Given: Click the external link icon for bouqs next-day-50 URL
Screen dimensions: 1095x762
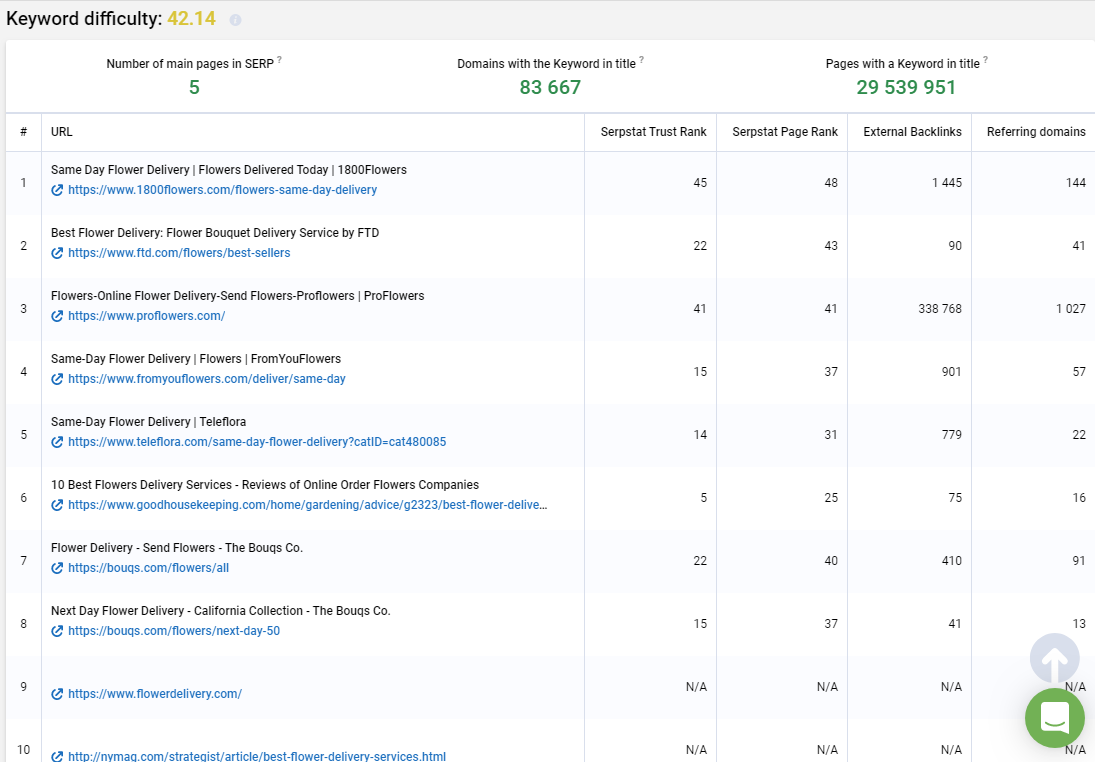Looking at the screenshot, I should [57, 631].
